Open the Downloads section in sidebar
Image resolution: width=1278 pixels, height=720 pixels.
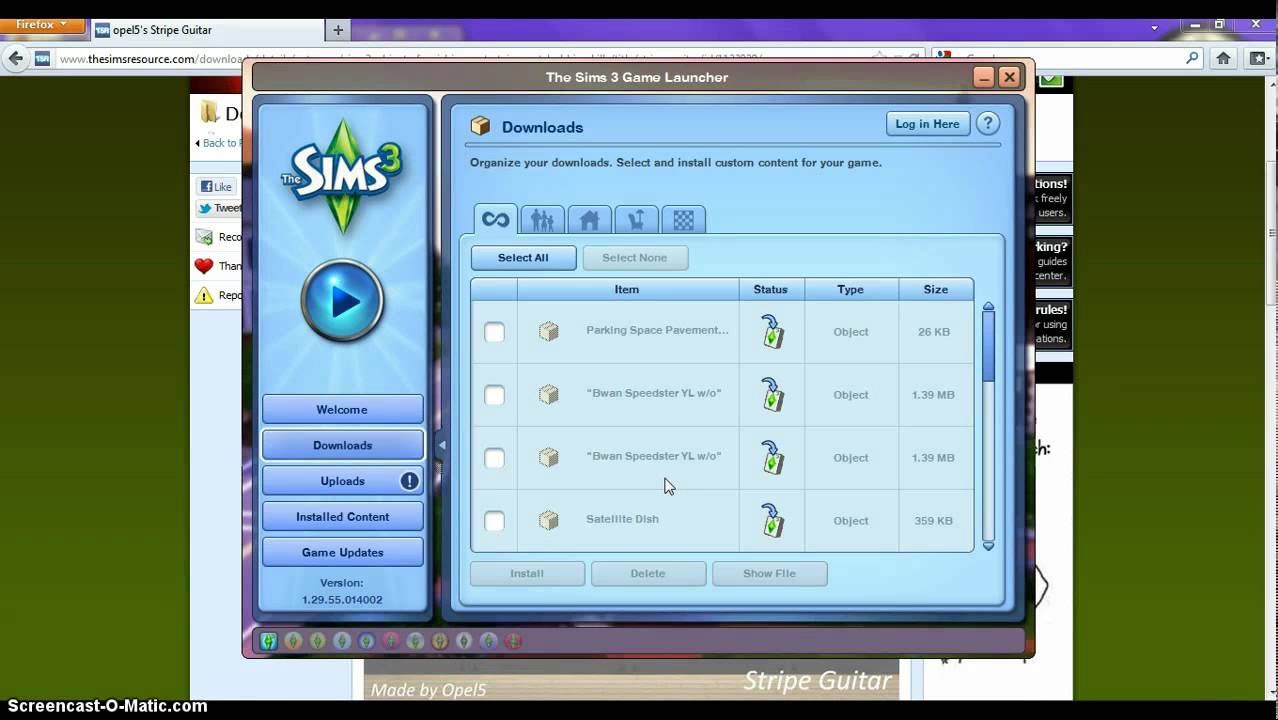click(342, 445)
